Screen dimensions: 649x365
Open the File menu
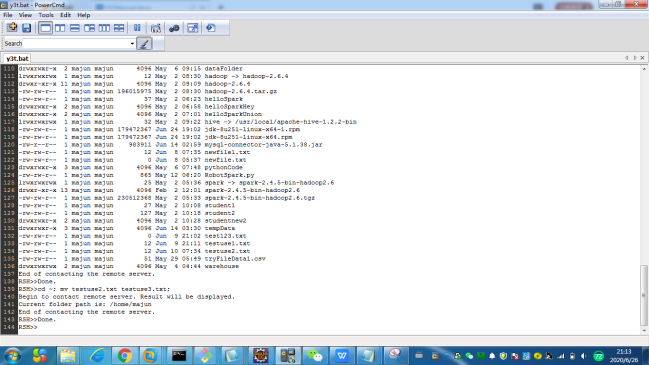coord(7,15)
